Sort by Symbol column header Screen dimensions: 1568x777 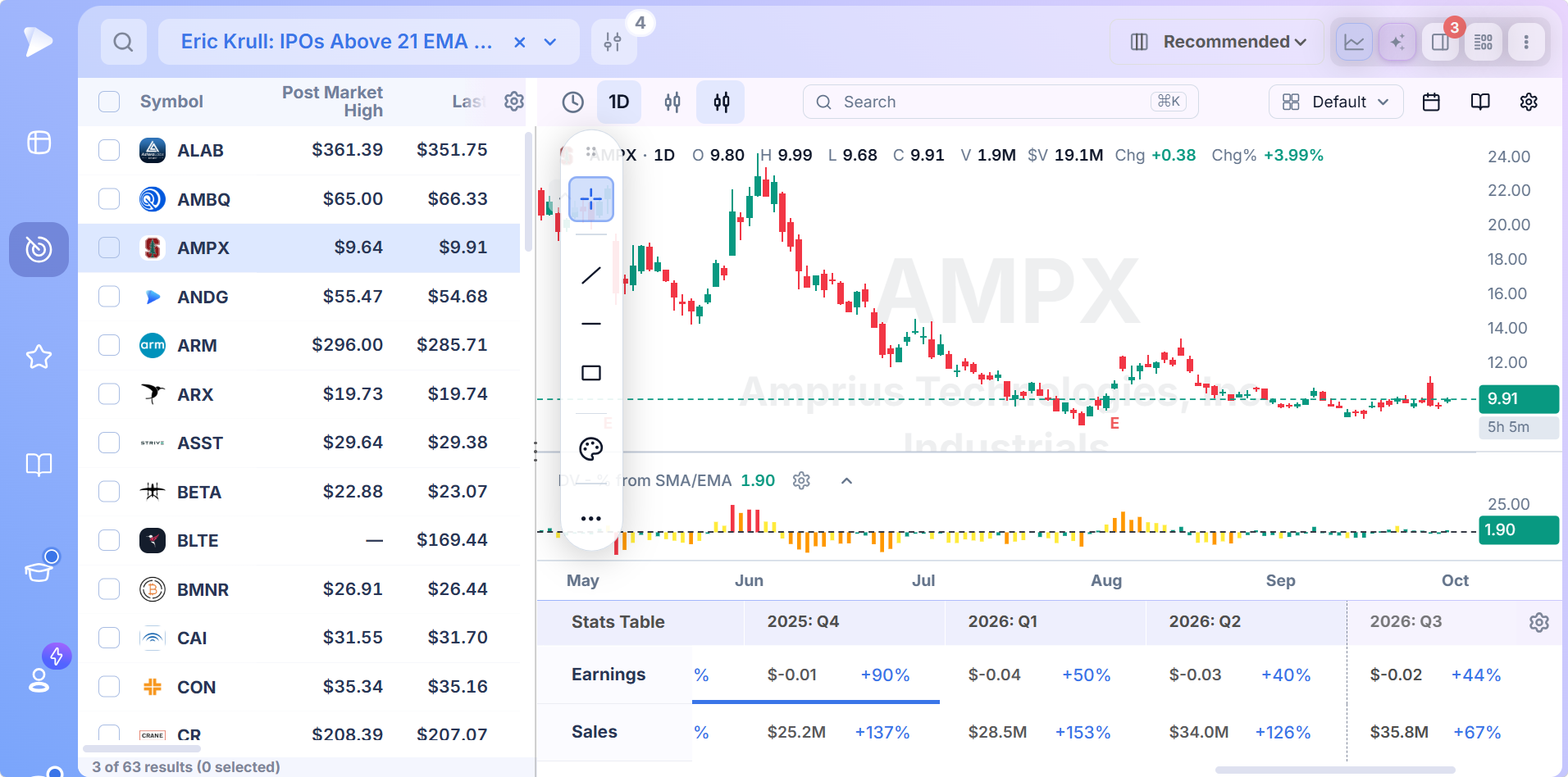coord(171,102)
